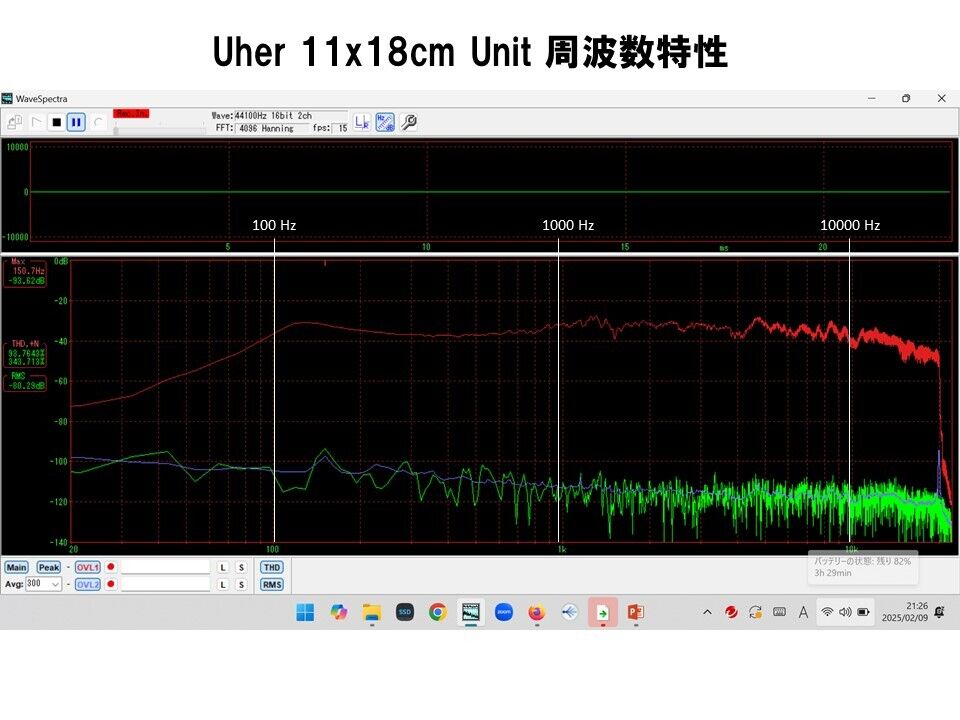Click the greyed-out repeat loop icon
Image resolution: width=960 pixels, height=720 pixels.
97,122
